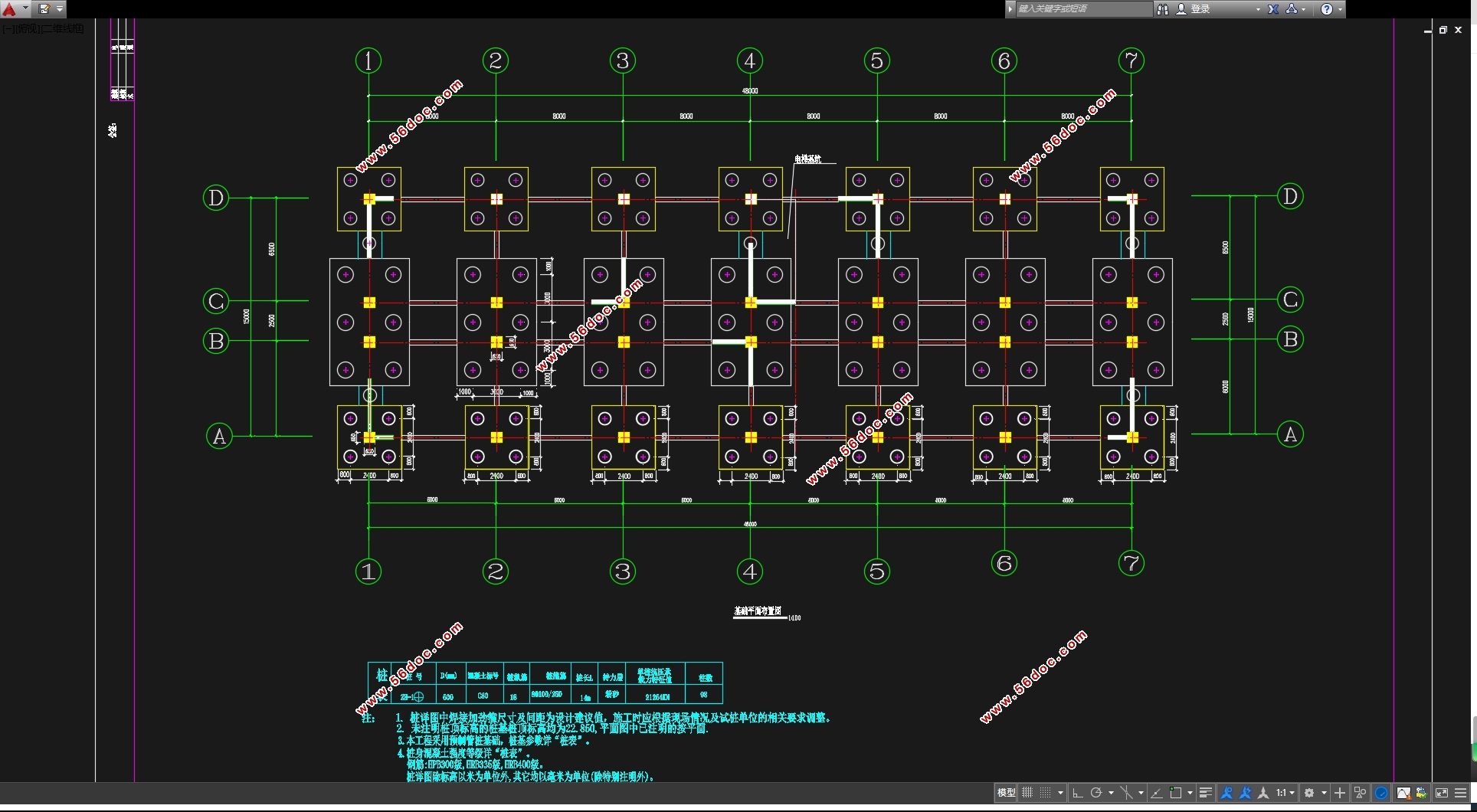Viewport: 1477px width, 812px height.
Task: Open snap mode settings dropdown
Action: click(x=1060, y=793)
